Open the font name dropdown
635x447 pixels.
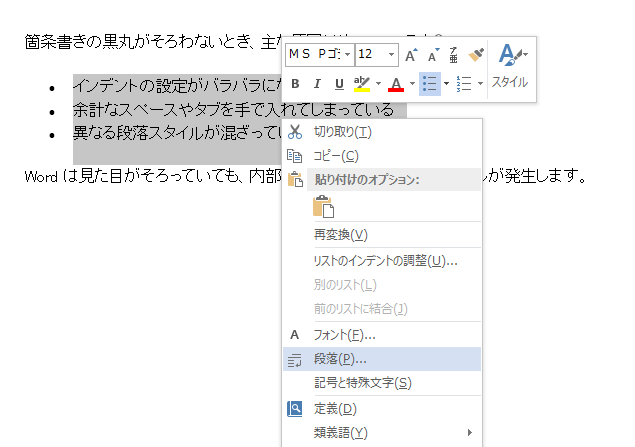[345, 54]
